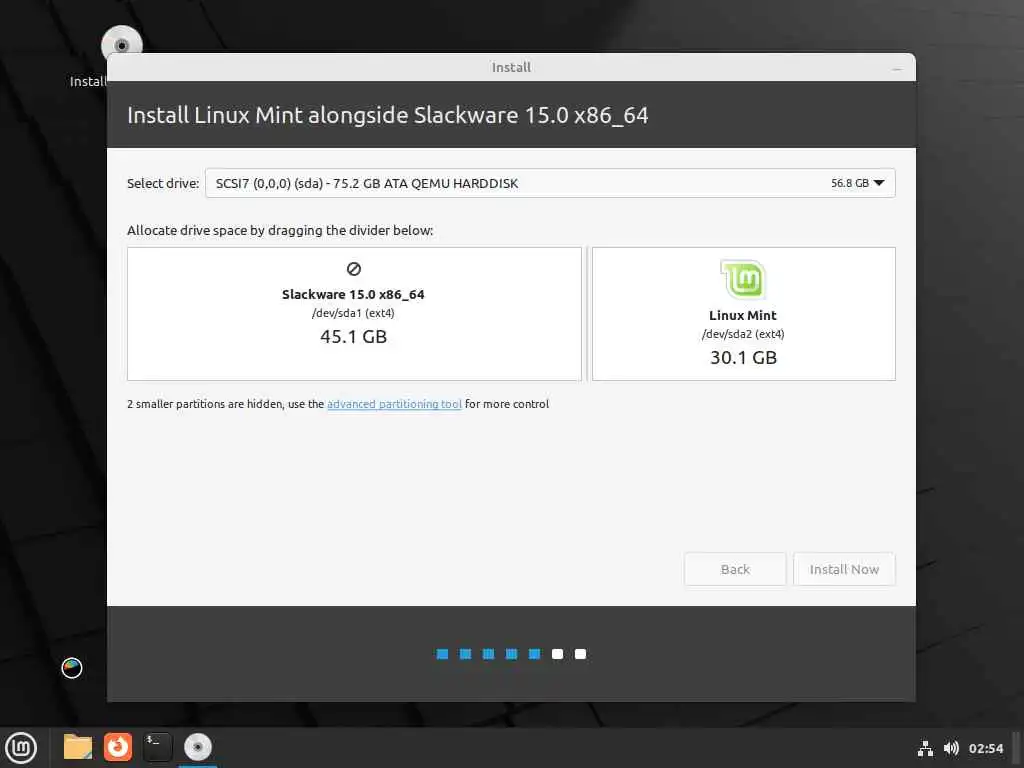Viewport: 1024px width, 768px height.
Task: Open the network tray icon
Action: (x=925, y=748)
